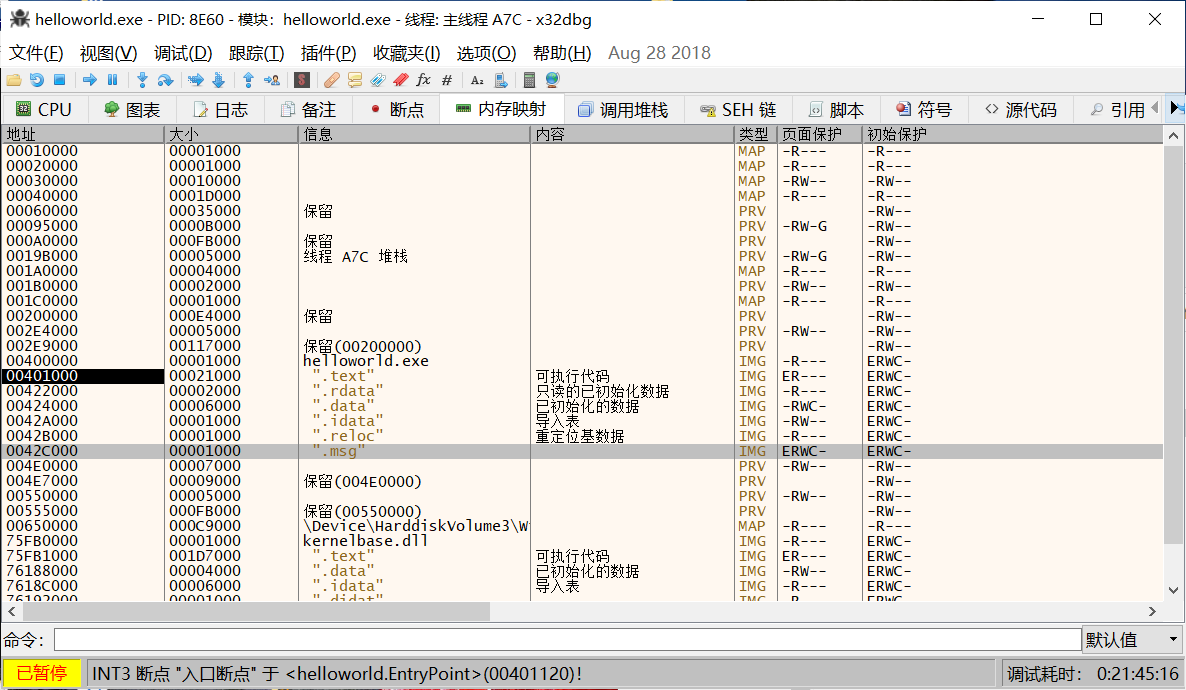The width and height of the screenshot is (1186, 690).
Task: Switch to the 断点 tab
Action: pyautogui.click(x=396, y=110)
